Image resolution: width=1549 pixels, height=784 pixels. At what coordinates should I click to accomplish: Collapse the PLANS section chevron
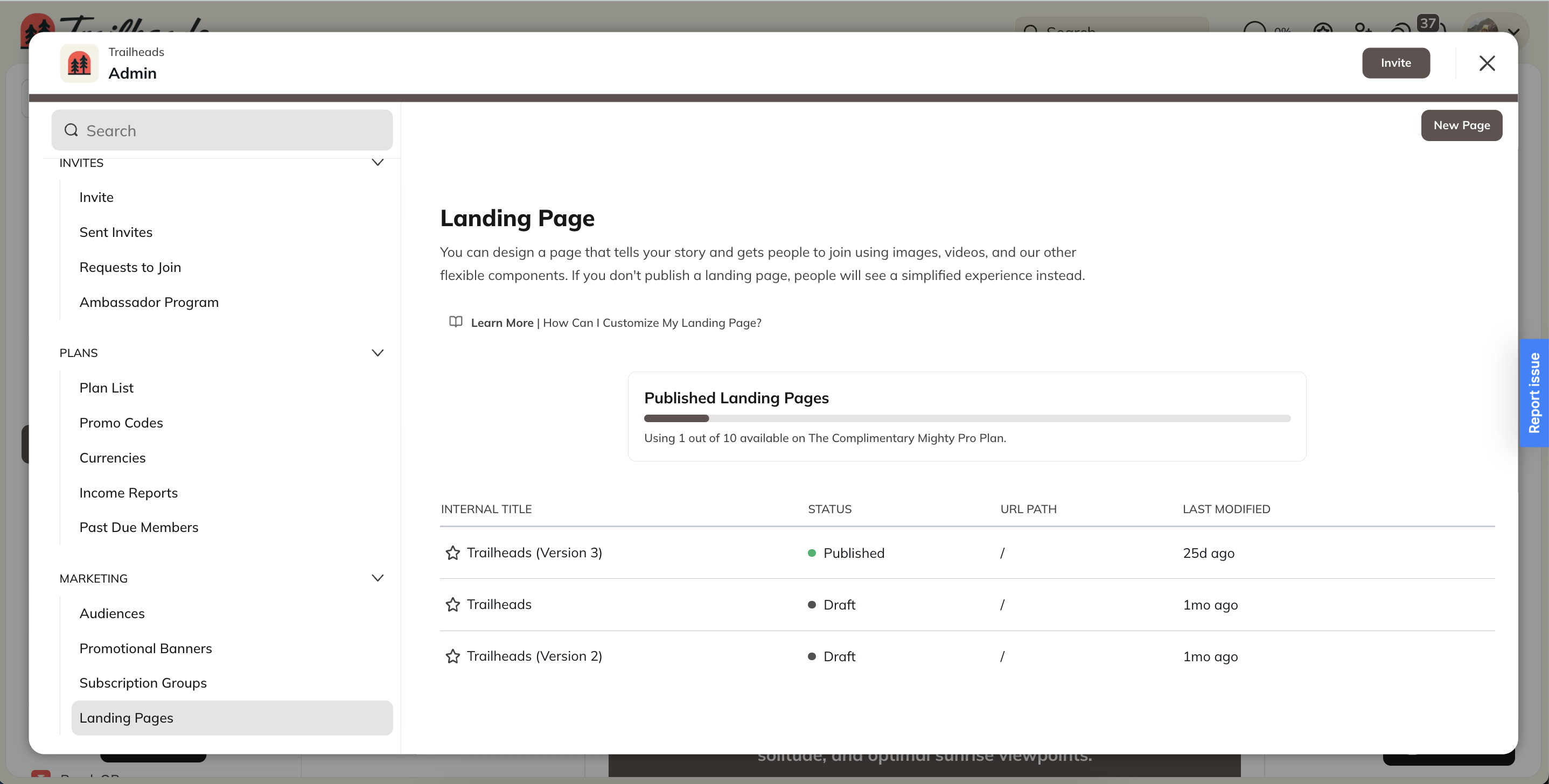(378, 352)
